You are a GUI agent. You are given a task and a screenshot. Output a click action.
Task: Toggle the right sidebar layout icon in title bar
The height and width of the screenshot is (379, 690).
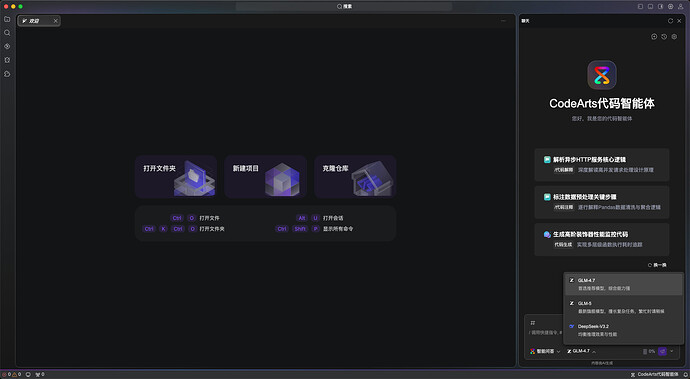tap(661, 7)
